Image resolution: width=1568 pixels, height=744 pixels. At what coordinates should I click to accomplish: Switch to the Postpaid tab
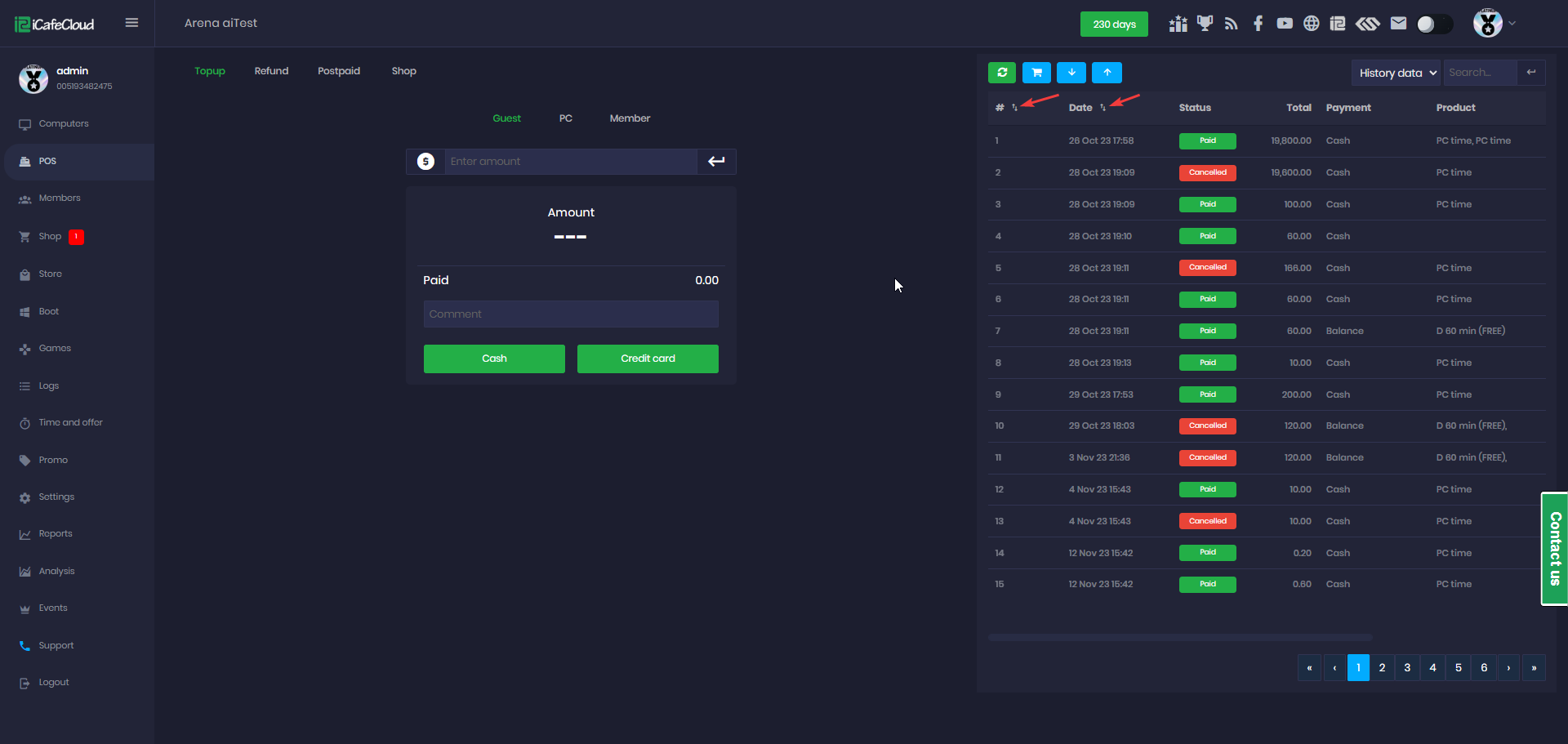339,71
